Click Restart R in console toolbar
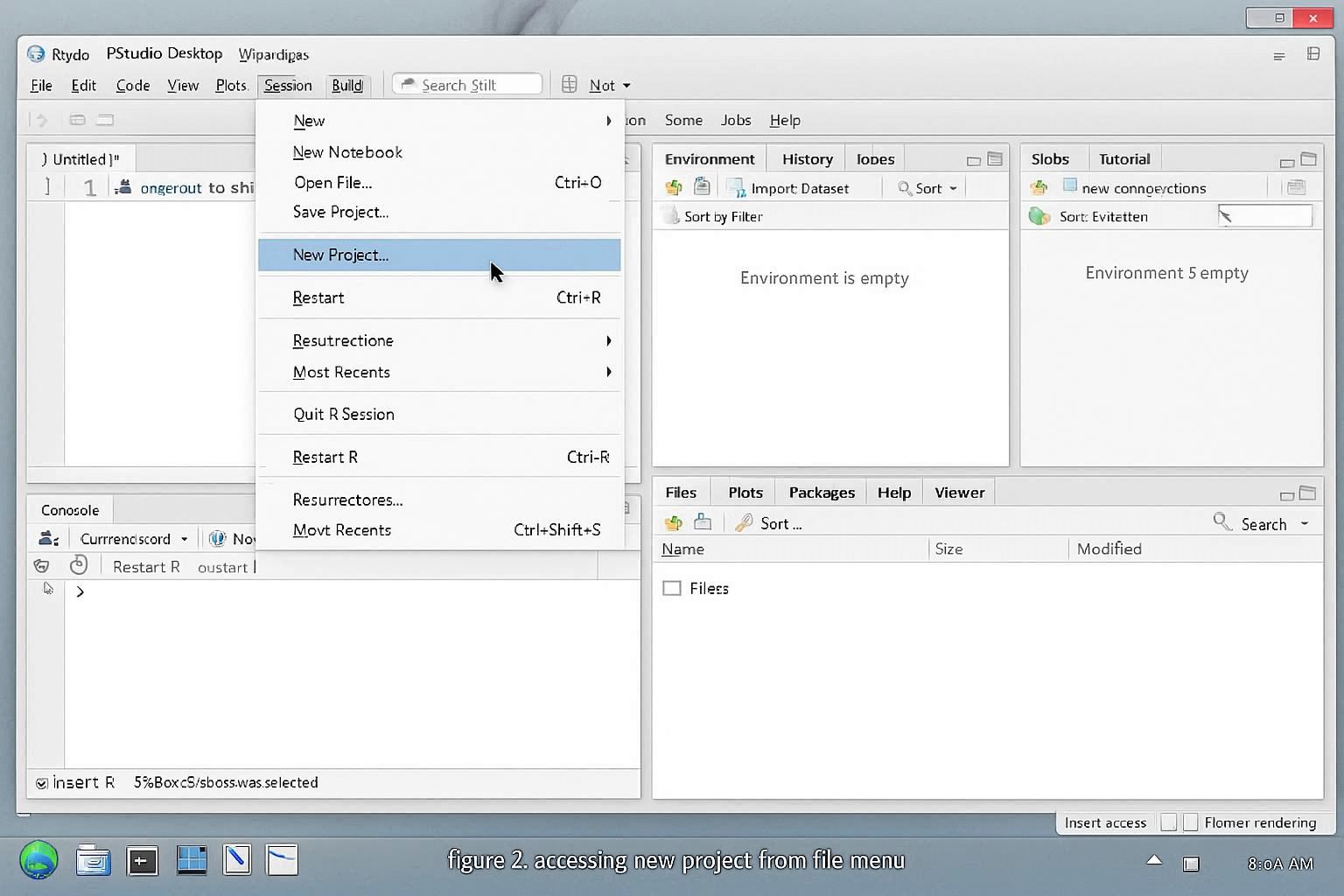This screenshot has height=896, width=1344. tap(145, 566)
